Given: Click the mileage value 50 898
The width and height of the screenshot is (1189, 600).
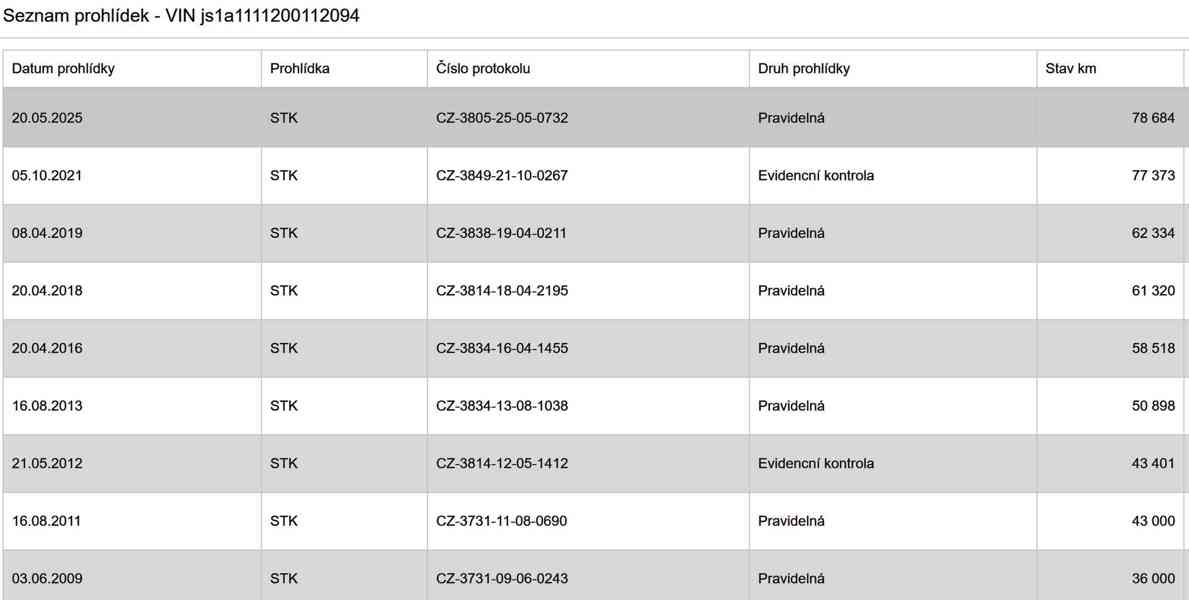Looking at the screenshot, I should [1153, 406].
